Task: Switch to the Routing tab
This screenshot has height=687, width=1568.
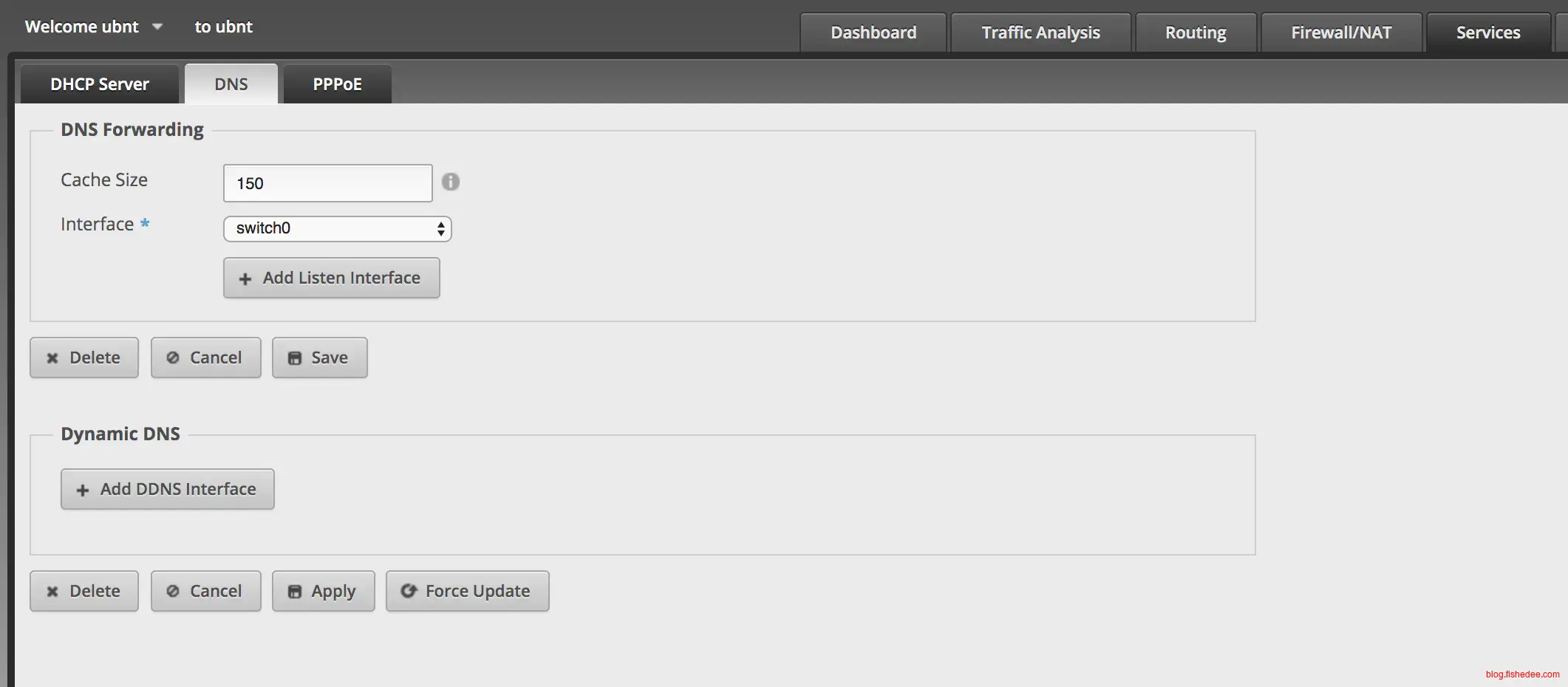Action: 1196,33
